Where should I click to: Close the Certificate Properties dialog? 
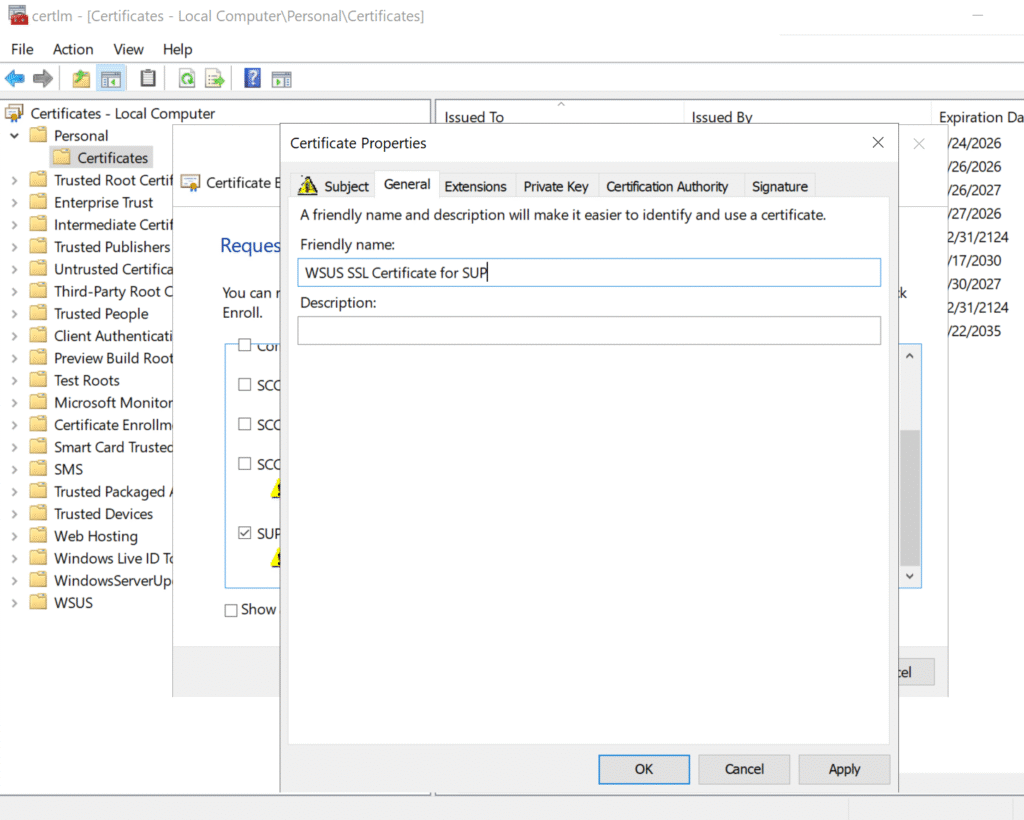click(x=878, y=142)
